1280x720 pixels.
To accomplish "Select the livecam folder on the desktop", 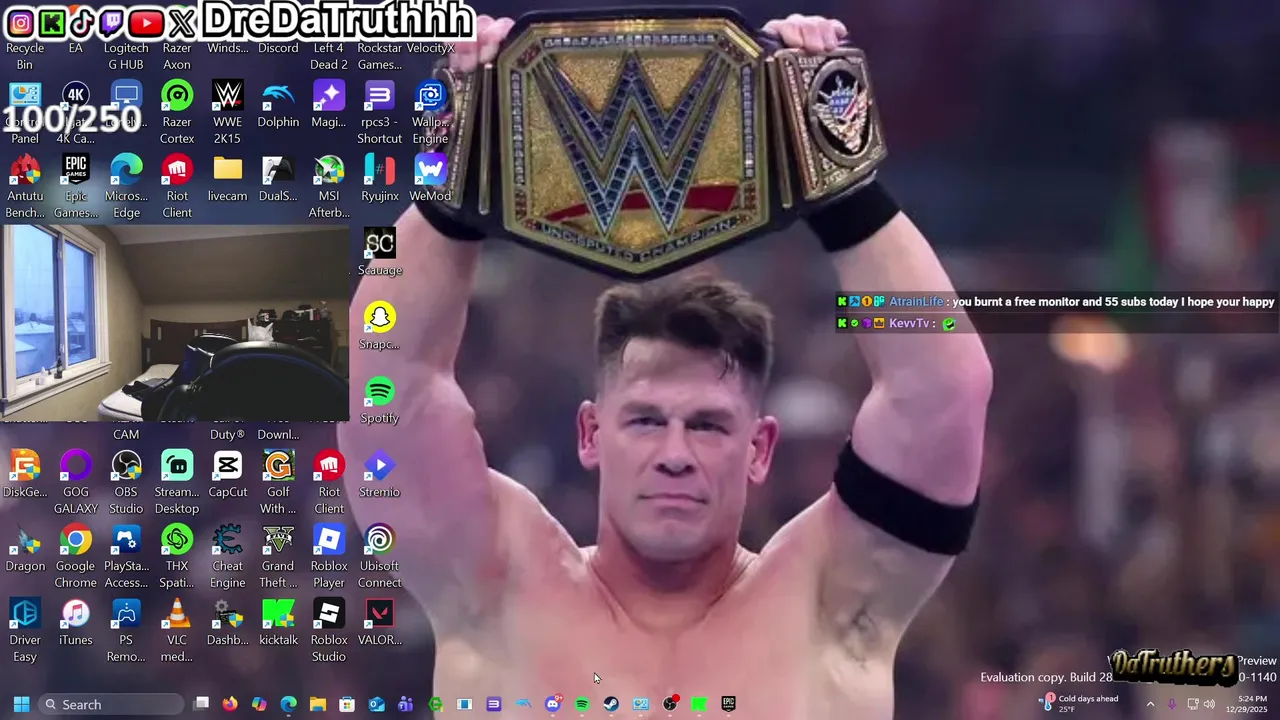I will [228, 178].
